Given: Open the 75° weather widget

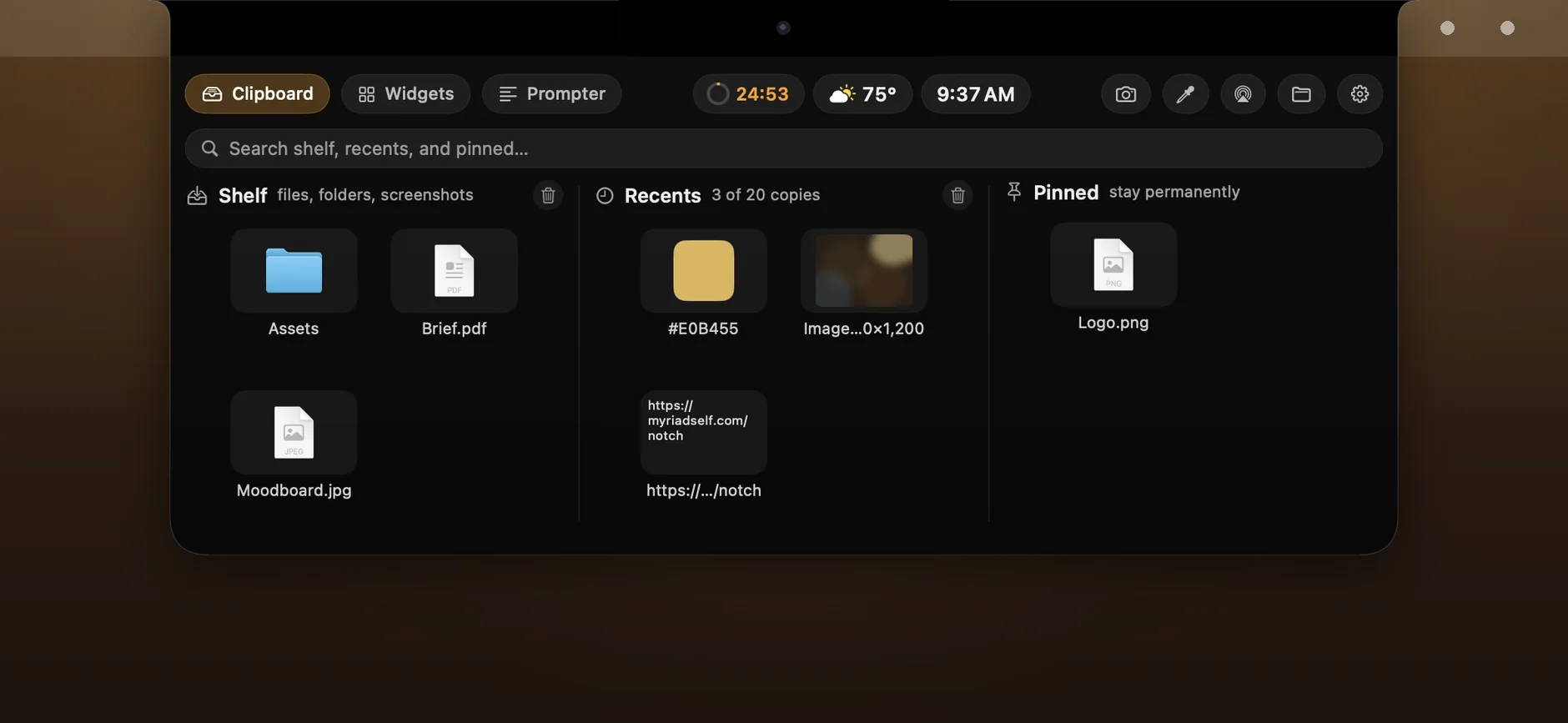Looking at the screenshot, I should (862, 93).
